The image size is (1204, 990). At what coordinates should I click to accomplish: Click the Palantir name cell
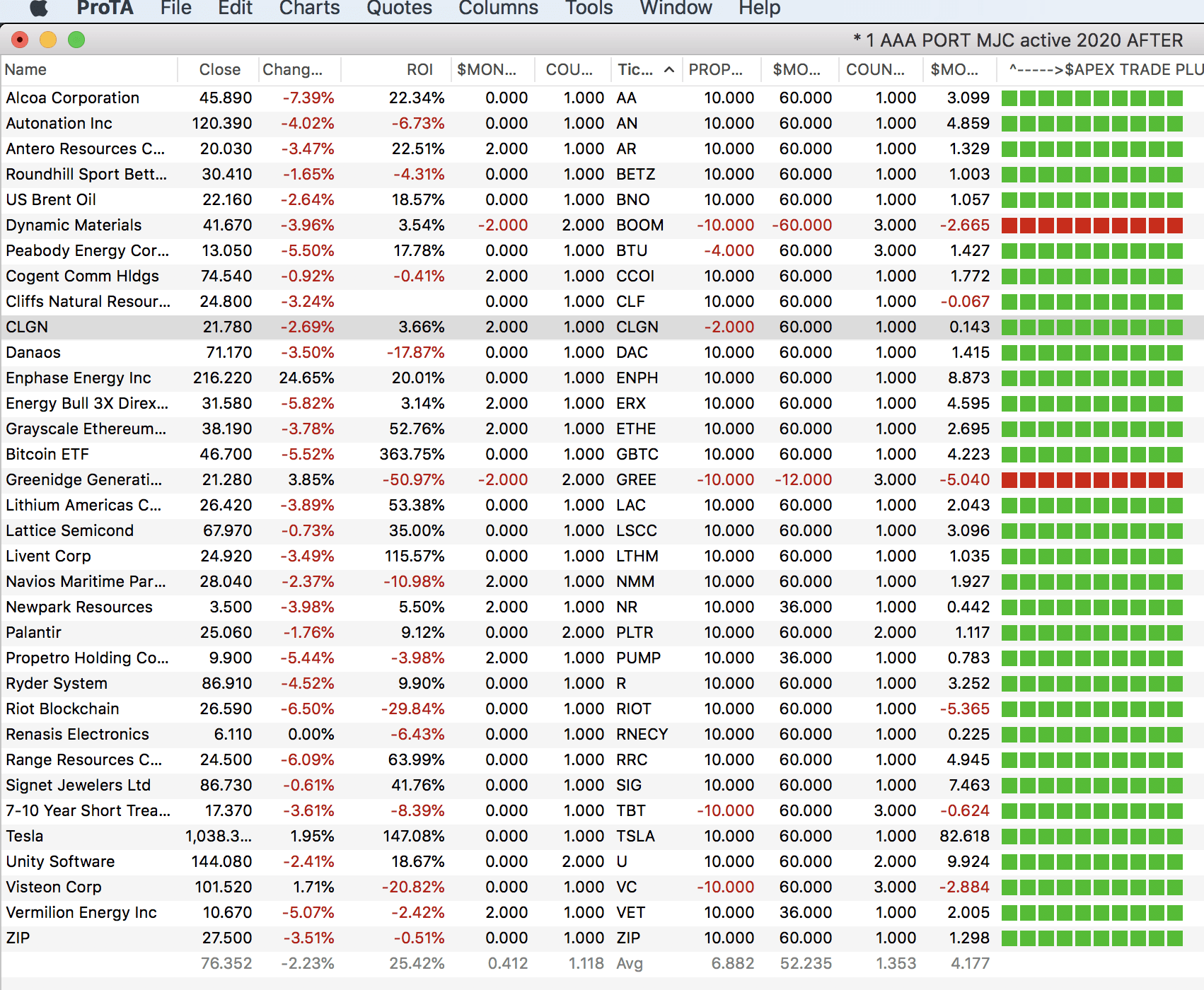[33, 633]
